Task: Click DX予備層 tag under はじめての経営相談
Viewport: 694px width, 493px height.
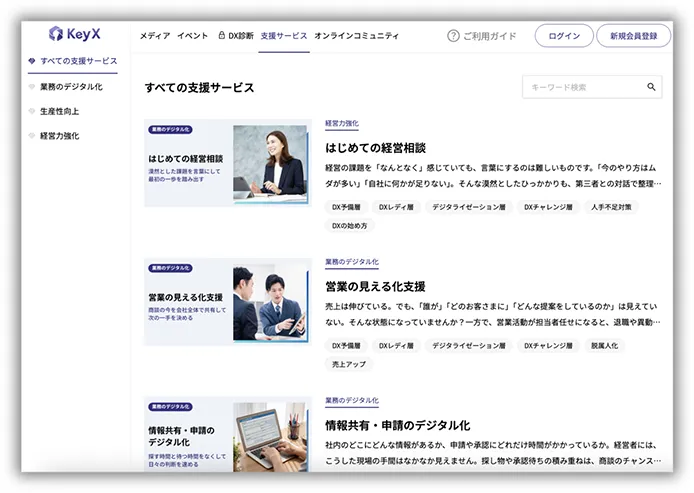Action: (346, 207)
